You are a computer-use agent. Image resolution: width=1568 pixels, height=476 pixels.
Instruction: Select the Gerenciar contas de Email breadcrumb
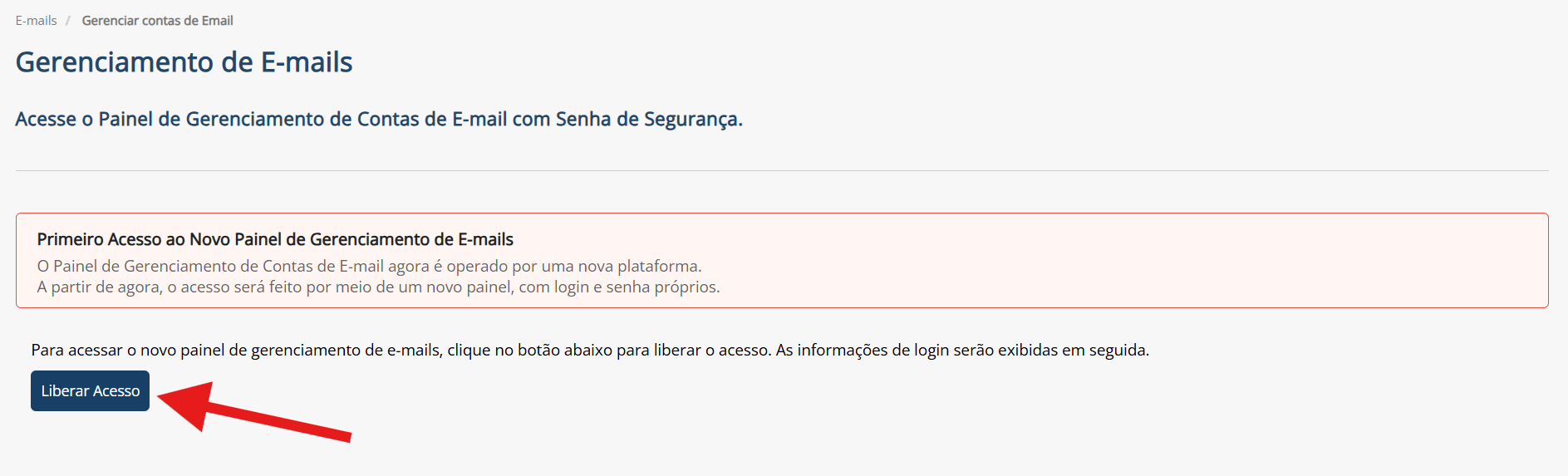(157, 21)
